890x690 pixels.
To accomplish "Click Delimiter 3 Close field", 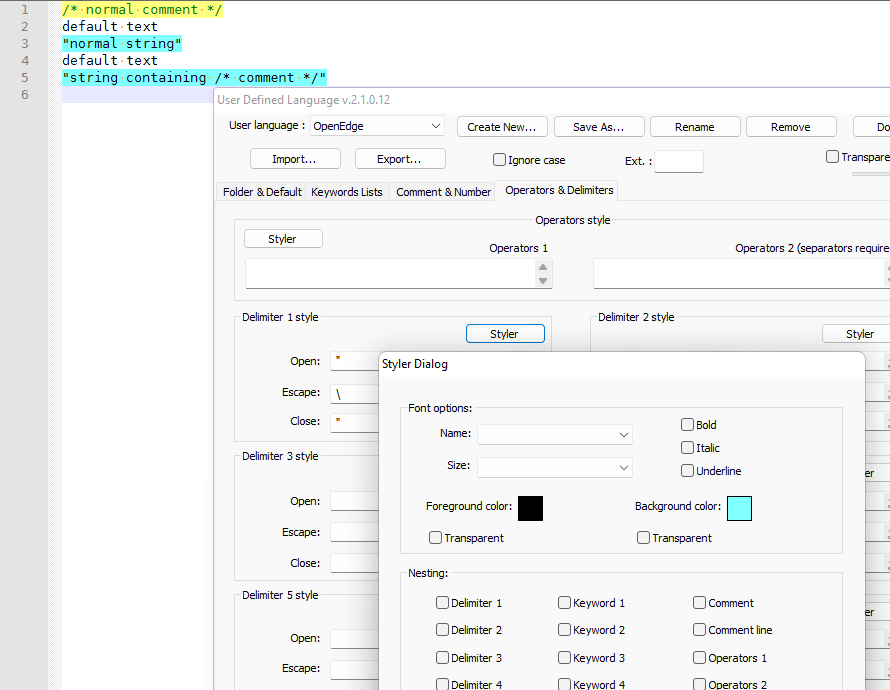I will point(355,563).
